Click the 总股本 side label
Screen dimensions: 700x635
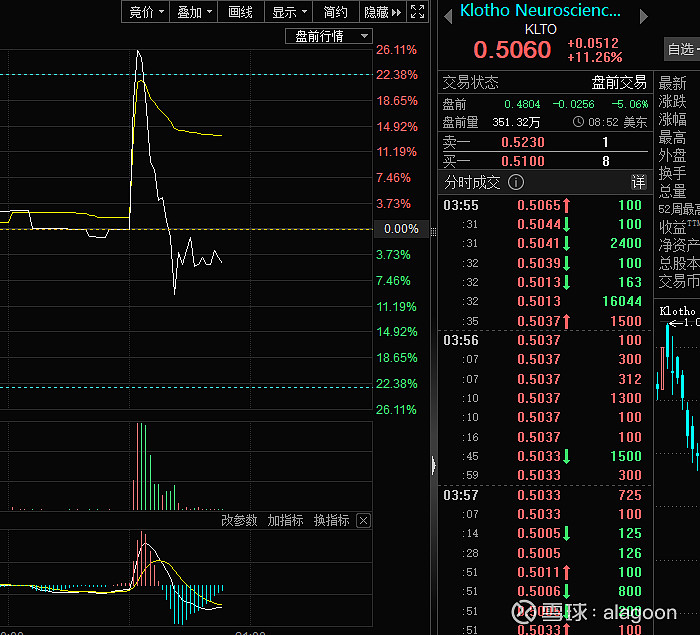coord(679,263)
